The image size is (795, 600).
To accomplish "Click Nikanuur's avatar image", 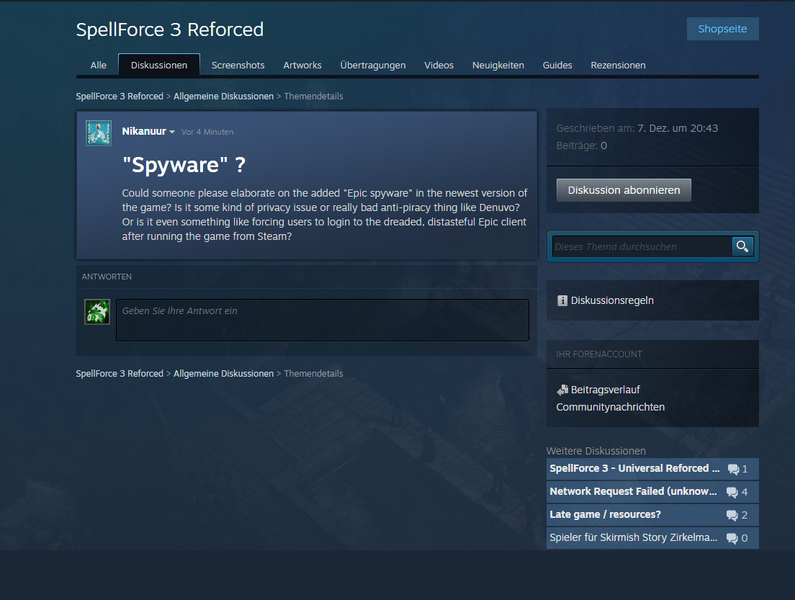I will point(98,133).
